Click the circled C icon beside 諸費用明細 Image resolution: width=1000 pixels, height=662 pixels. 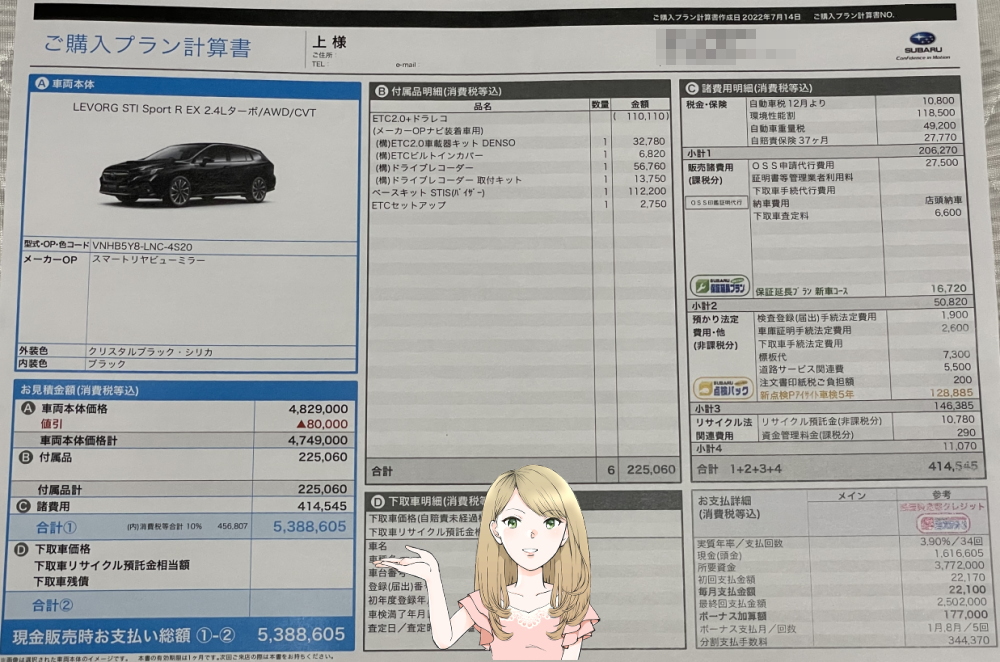pyautogui.click(x=693, y=88)
